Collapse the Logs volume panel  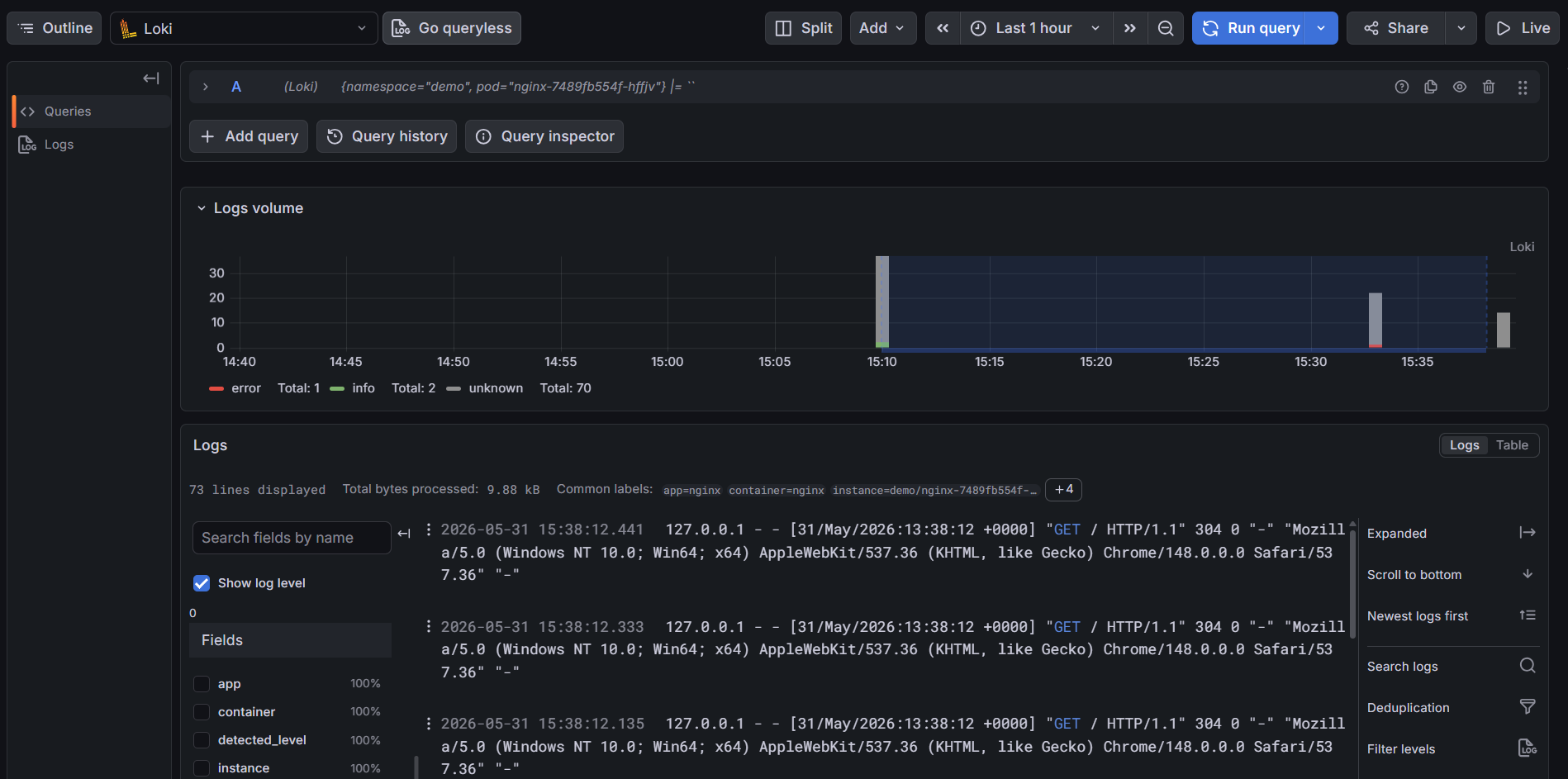pos(201,208)
